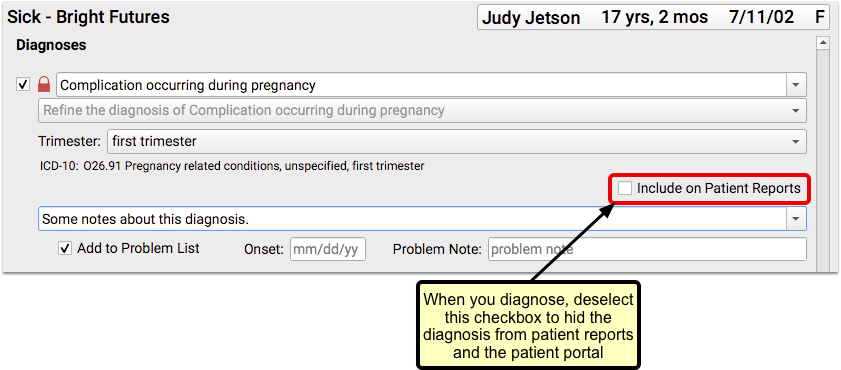Click the first trimester selection box
Viewport: 841px width, 370px height.
[x=457, y=142]
